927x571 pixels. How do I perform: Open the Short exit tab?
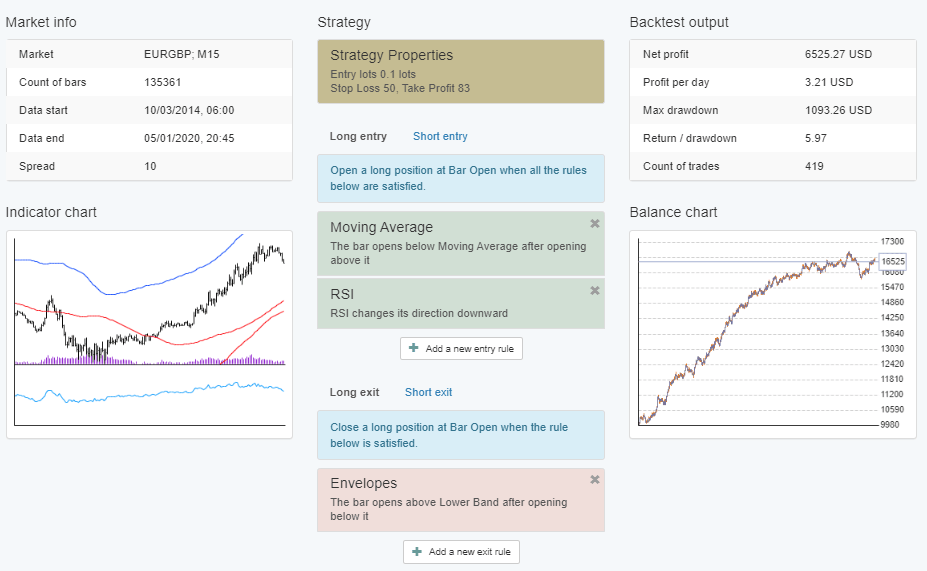tap(428, 392)
